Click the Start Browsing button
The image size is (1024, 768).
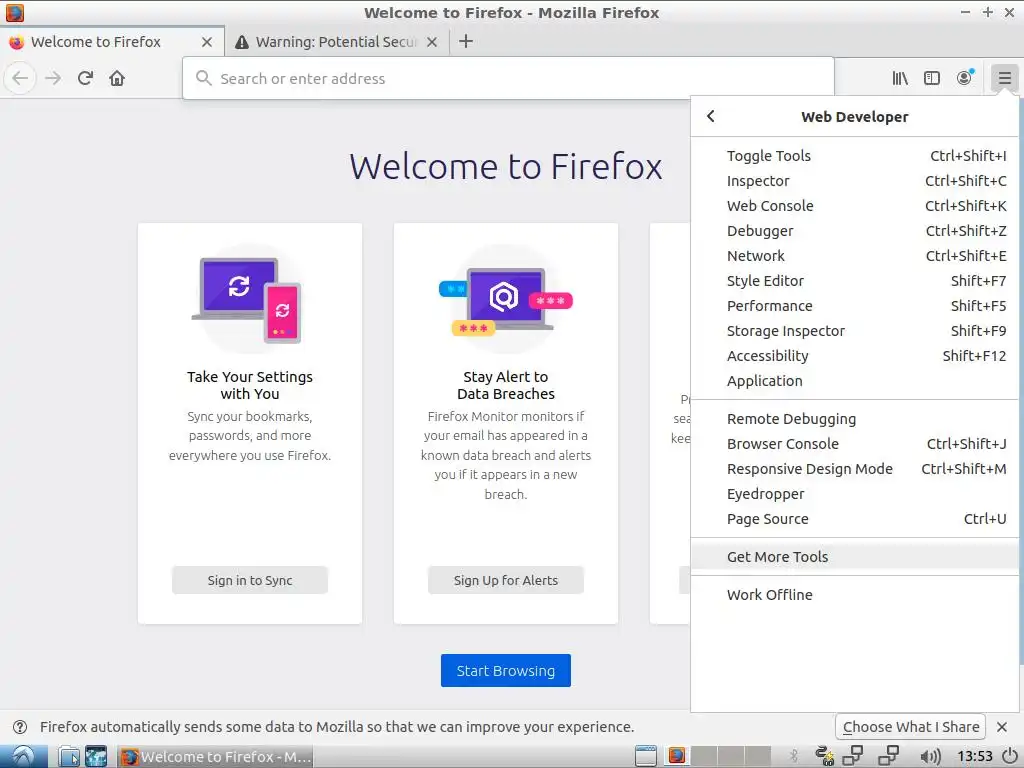[505, 671]
